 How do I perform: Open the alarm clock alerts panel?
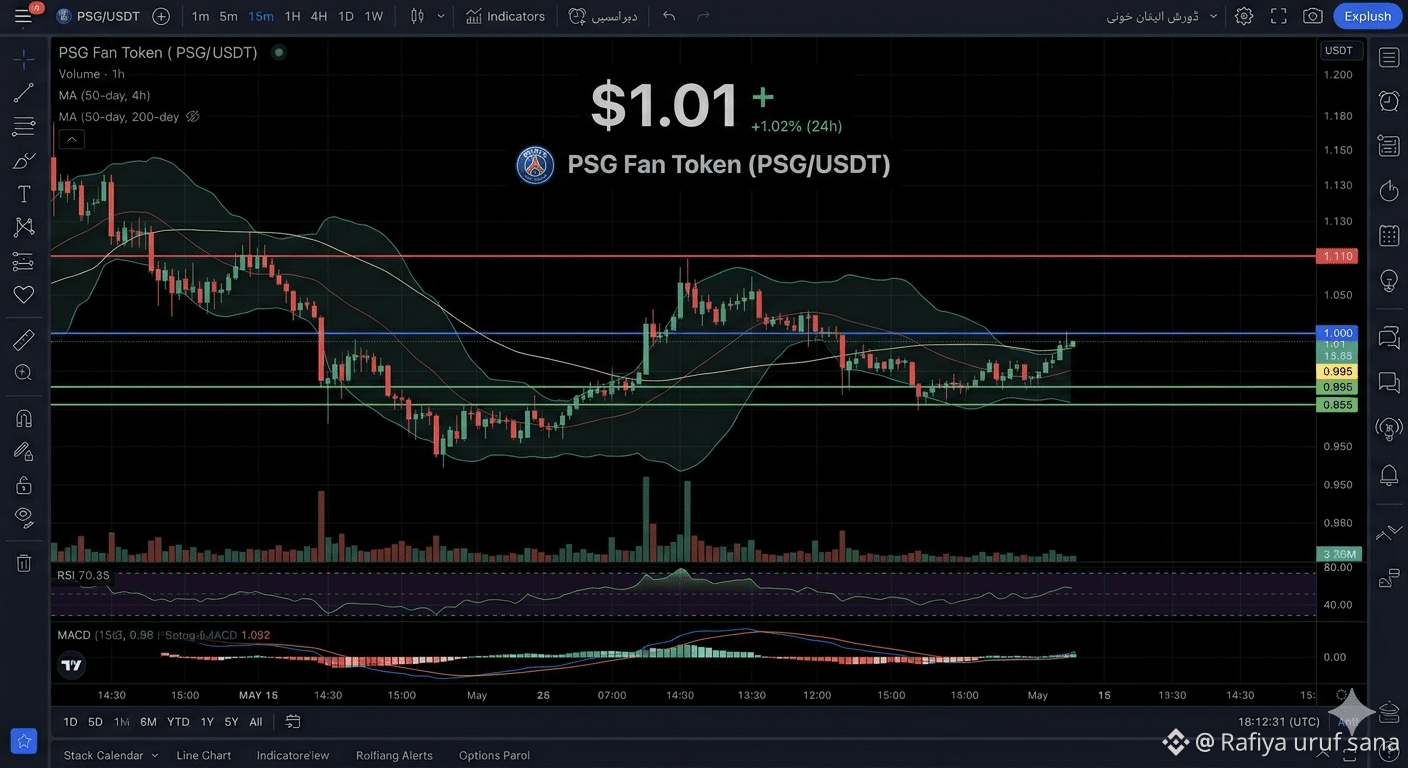(1389, 100)
